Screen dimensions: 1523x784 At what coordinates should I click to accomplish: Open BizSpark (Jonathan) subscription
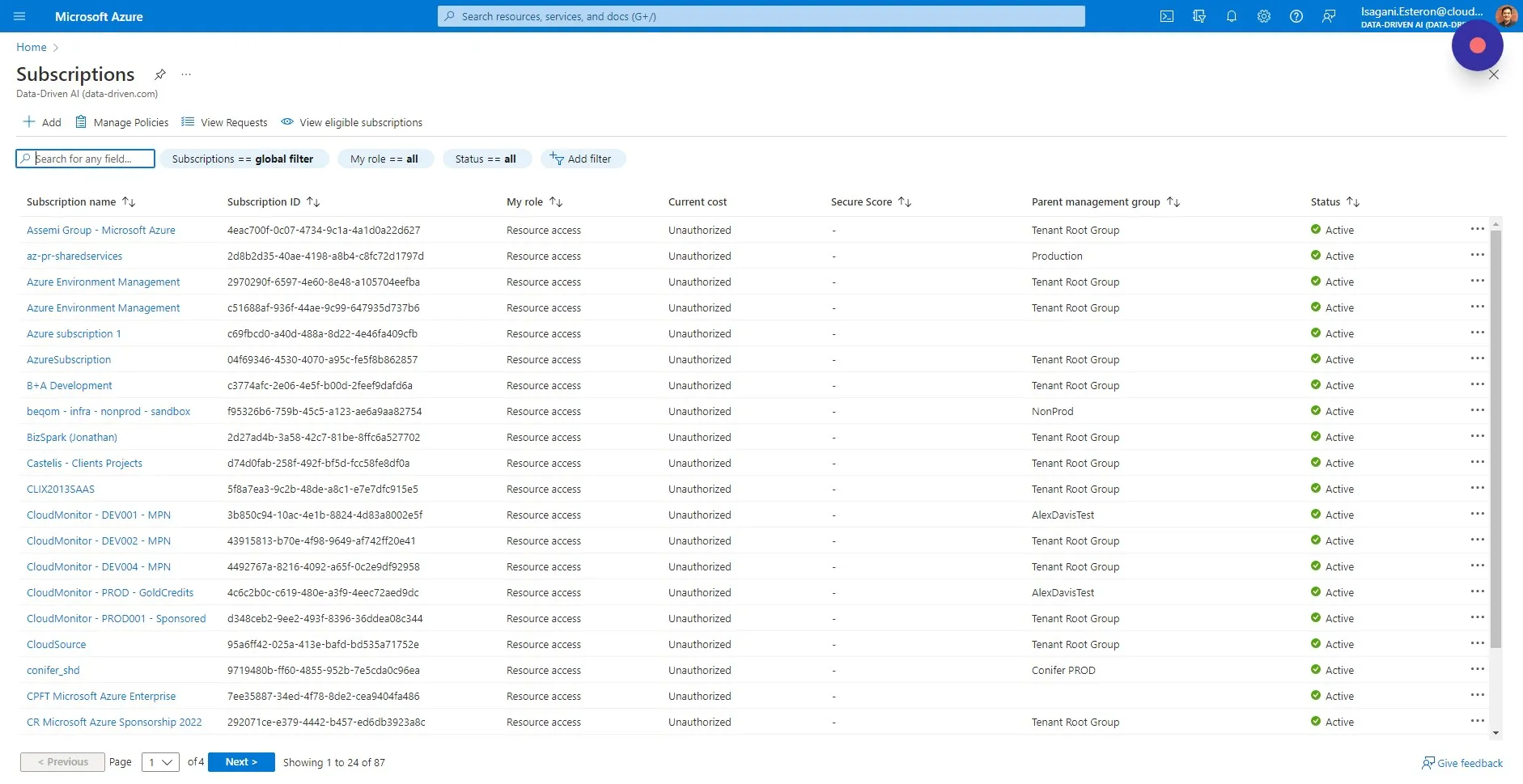click(x=72, y=437)
